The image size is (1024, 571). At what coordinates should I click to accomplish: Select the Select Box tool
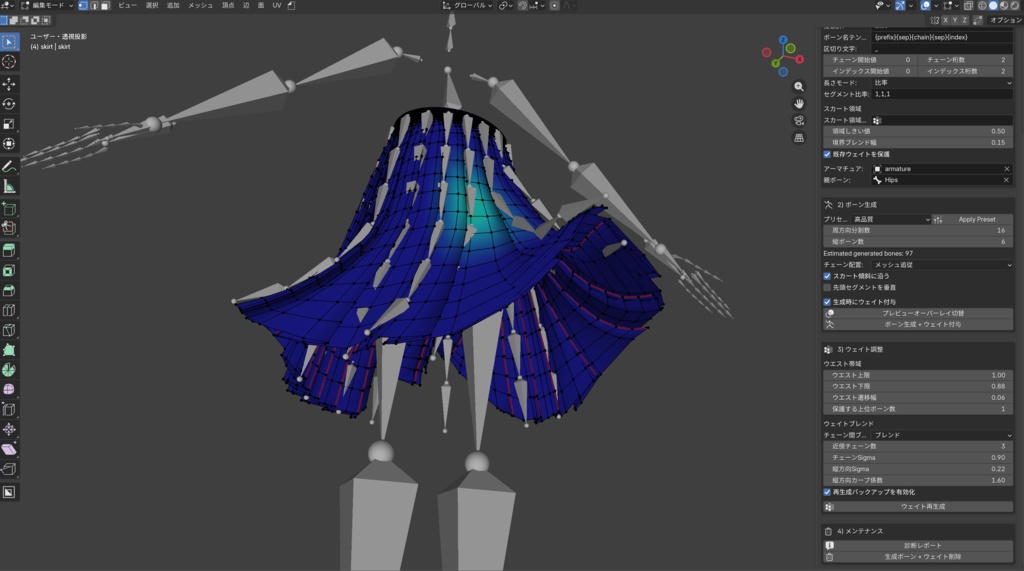[9, 42]
